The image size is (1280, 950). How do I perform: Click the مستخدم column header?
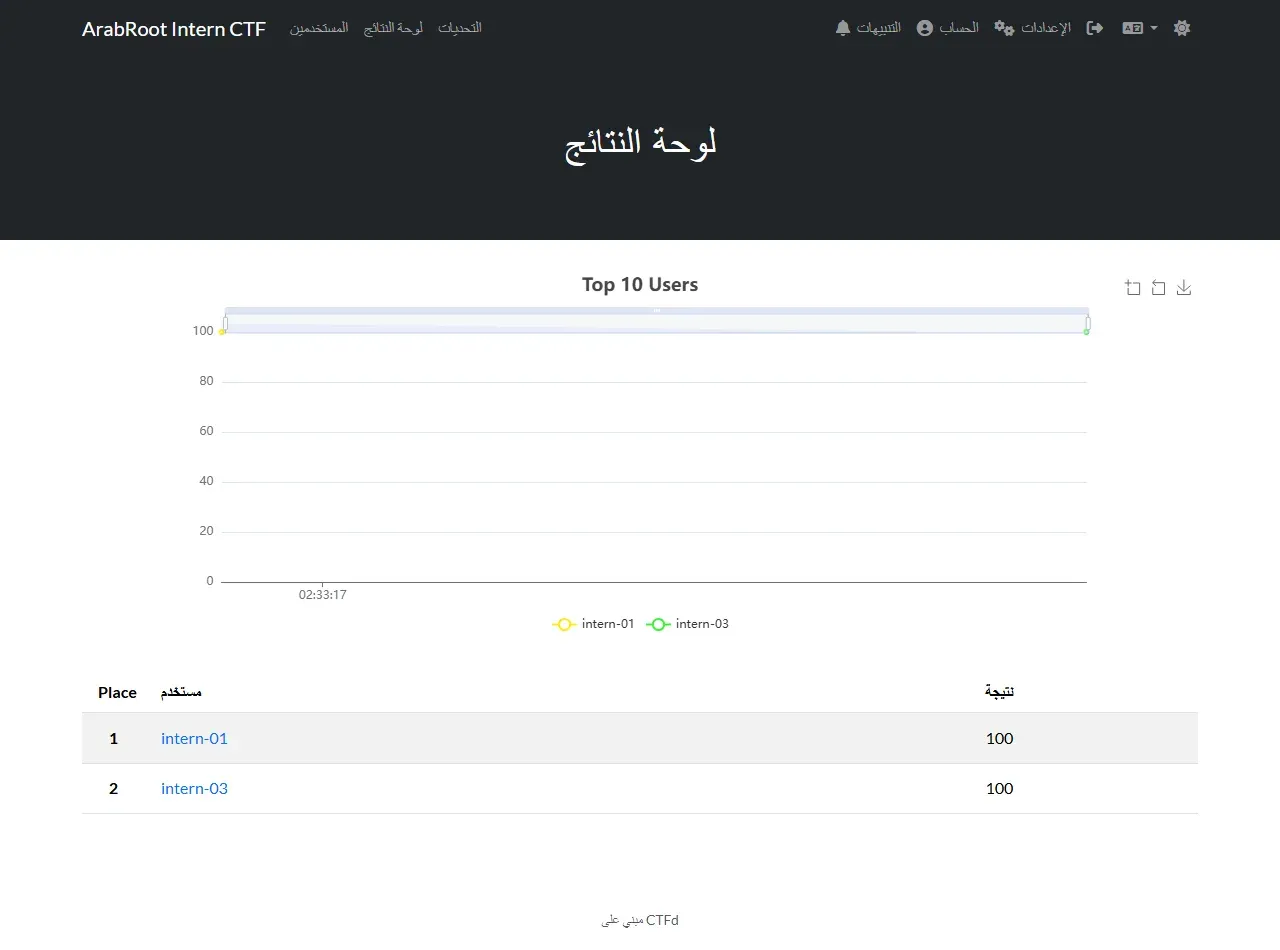pyautogui.click(x=182, y=692)
